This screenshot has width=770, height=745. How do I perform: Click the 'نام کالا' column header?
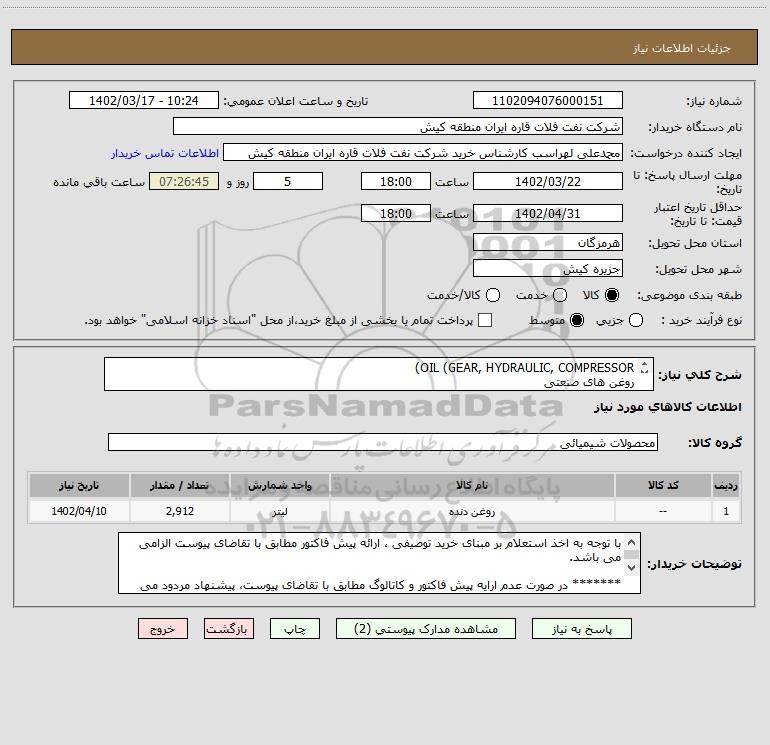472,485
